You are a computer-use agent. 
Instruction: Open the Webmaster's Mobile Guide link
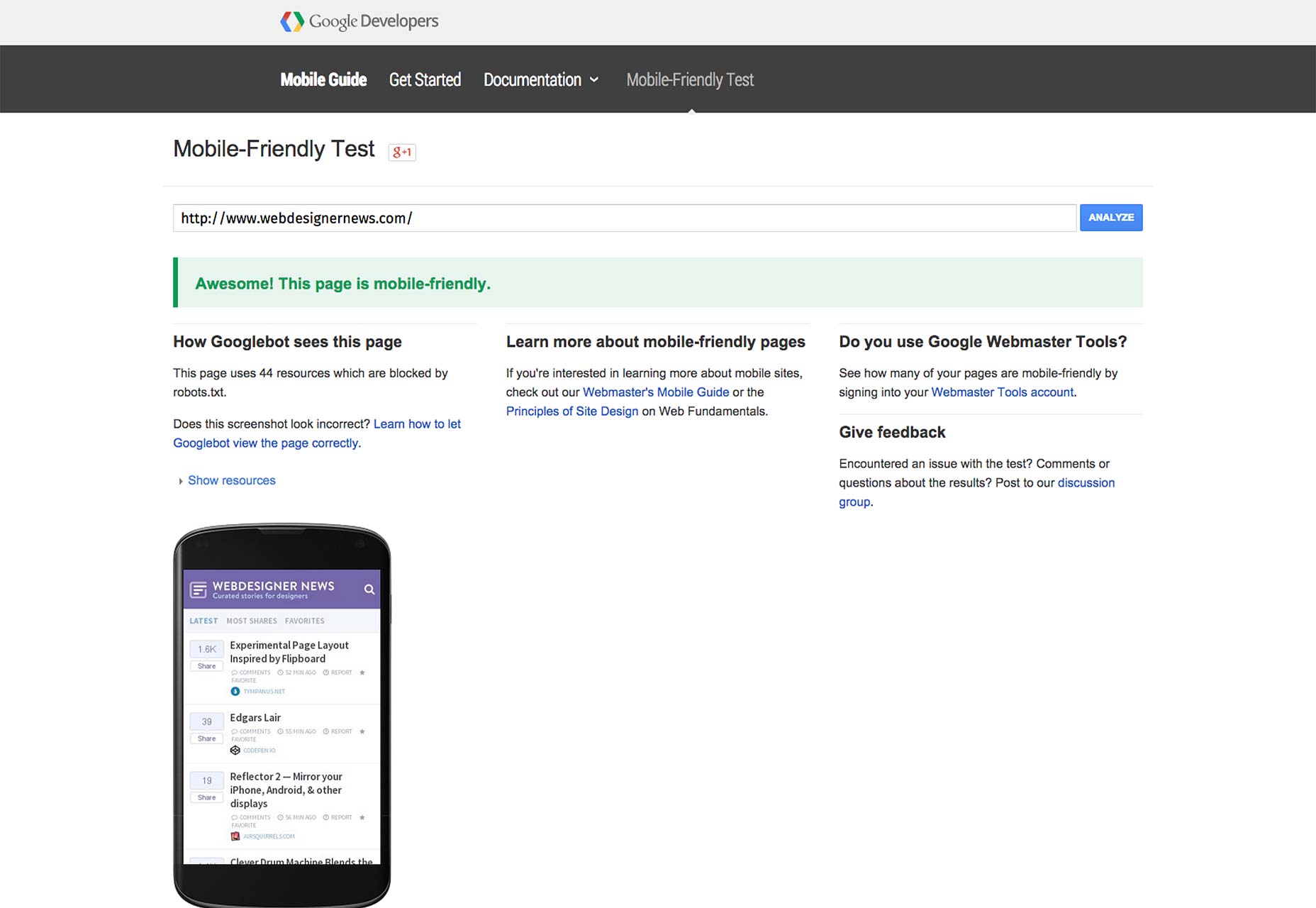click(x=656, y=392)
